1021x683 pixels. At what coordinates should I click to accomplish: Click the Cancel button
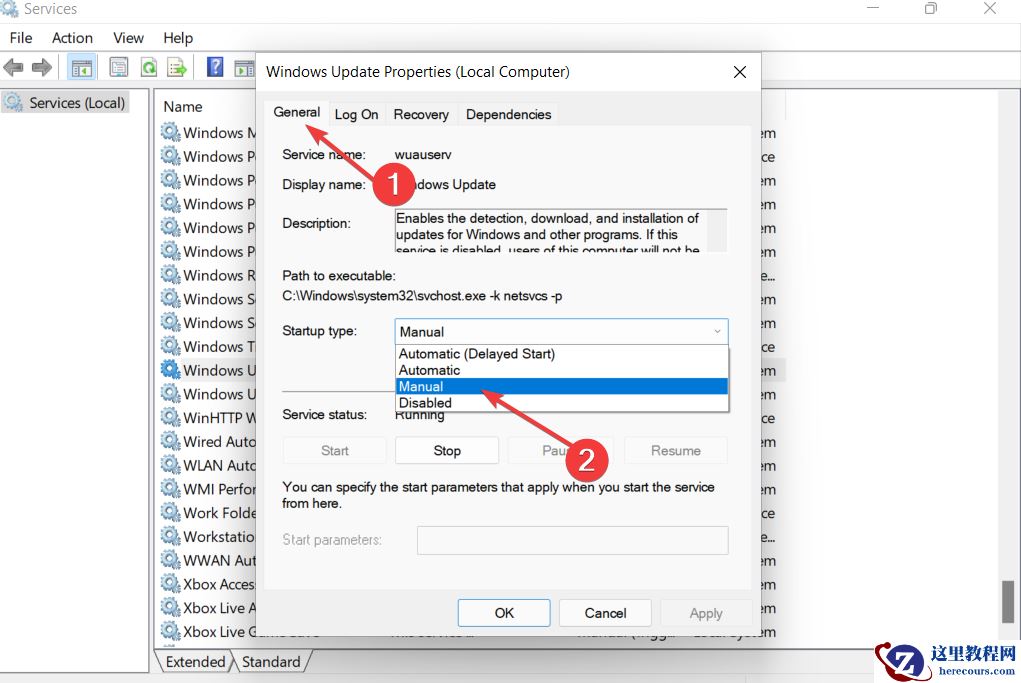click(606, 613)
